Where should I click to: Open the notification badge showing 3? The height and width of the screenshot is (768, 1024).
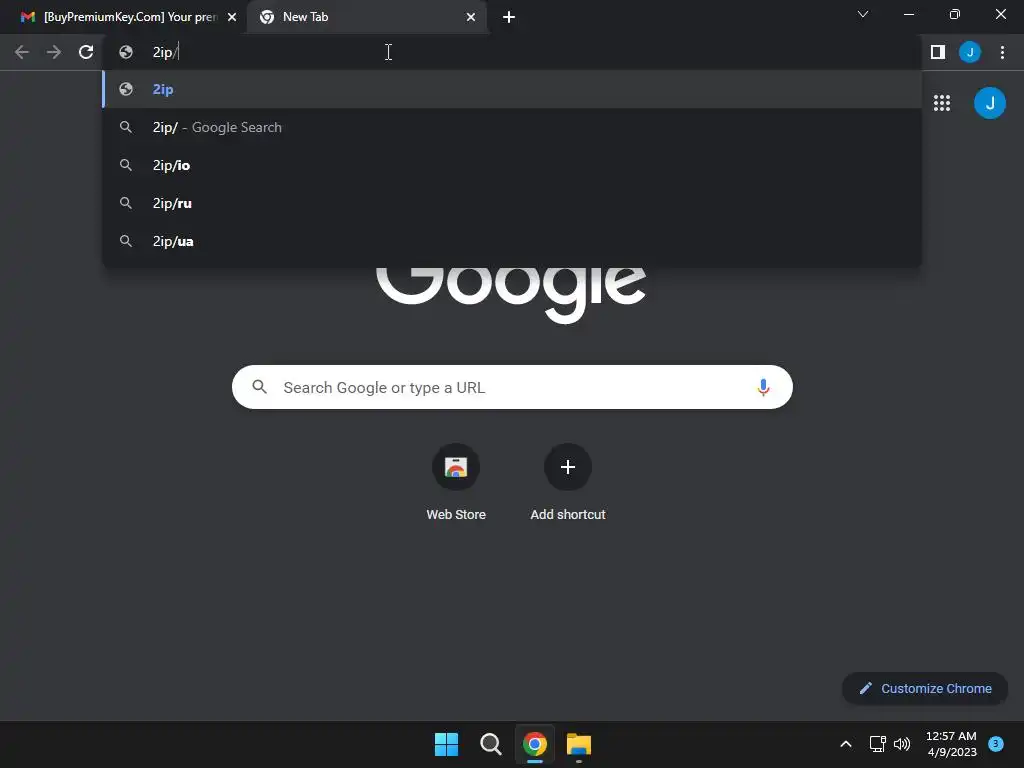pos(995,743)
